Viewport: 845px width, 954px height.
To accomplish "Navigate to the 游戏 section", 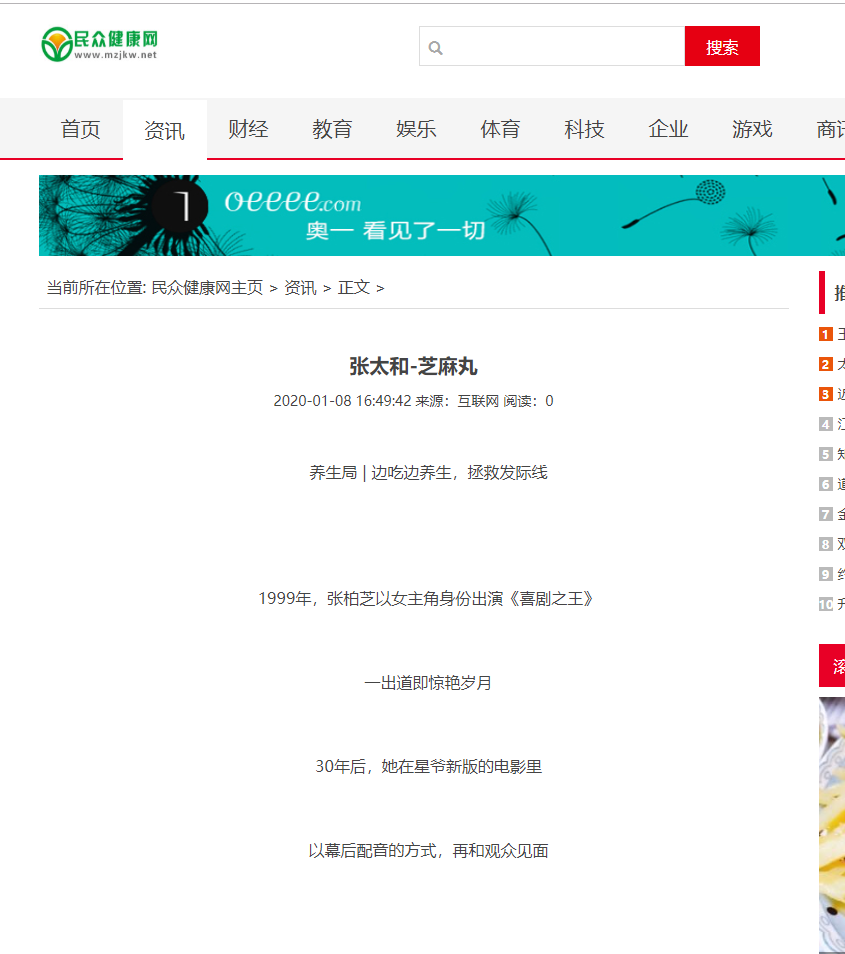I will [x=752, y=129].
